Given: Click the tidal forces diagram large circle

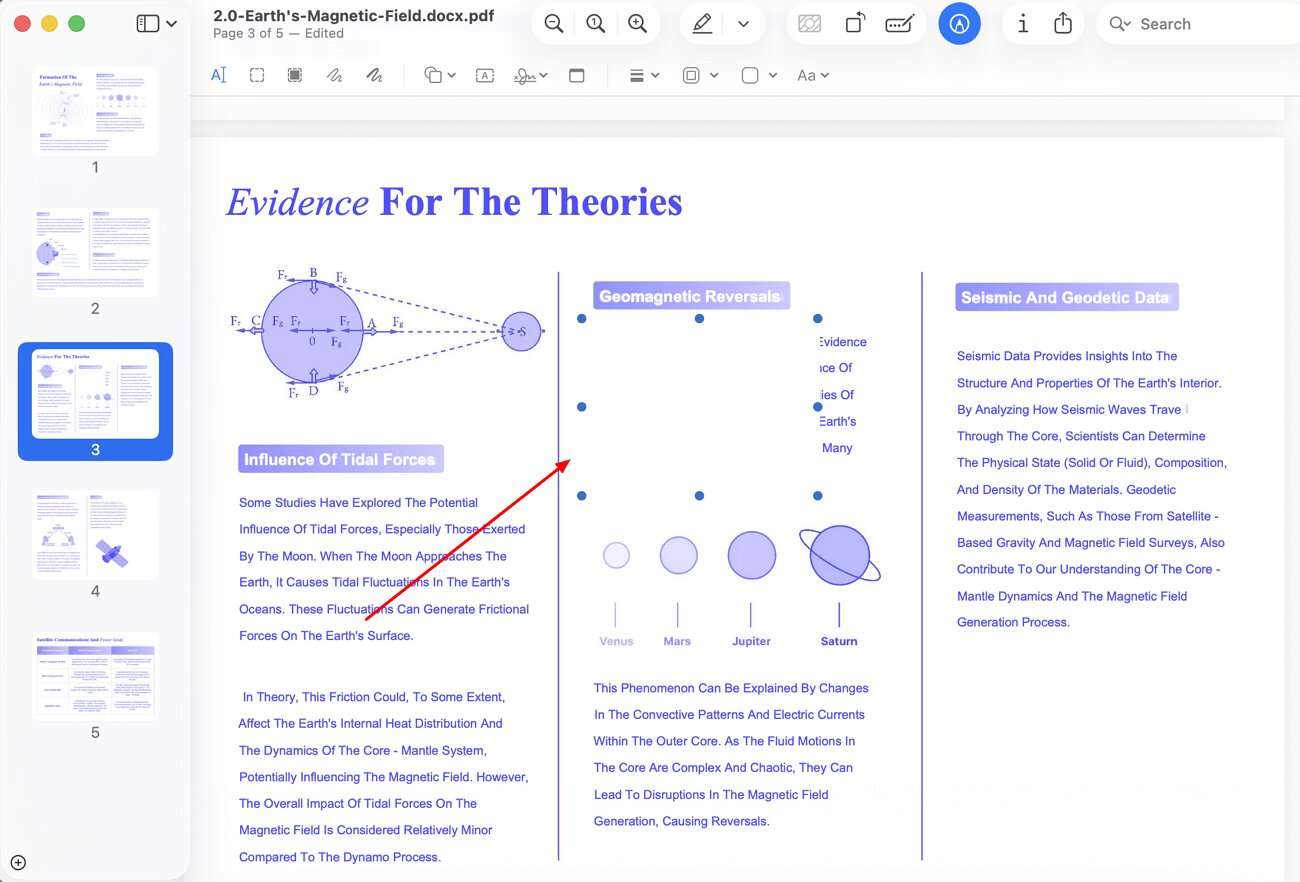Looking at the screenshot, I should pyautogui.click(x=312, y=331).
